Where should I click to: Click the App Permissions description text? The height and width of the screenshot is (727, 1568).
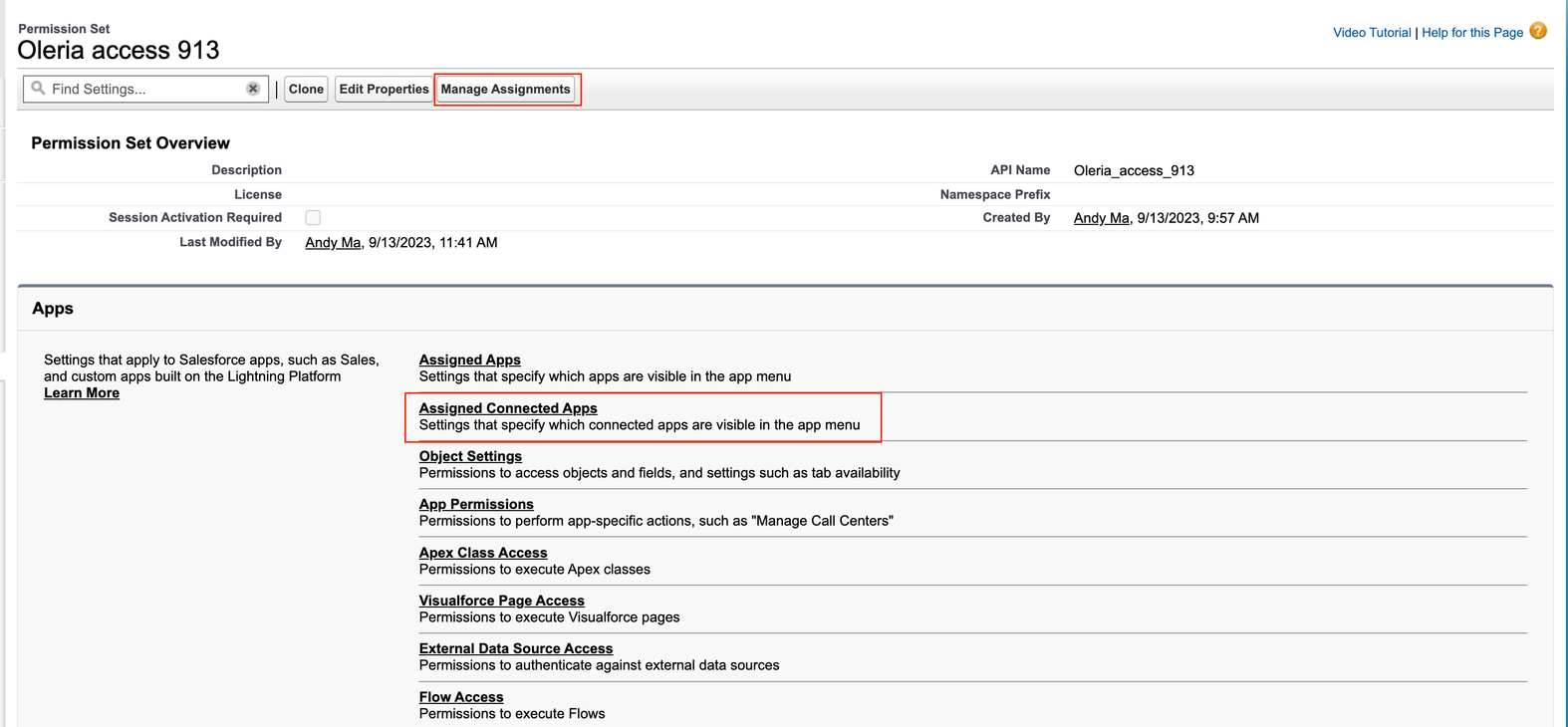click(656, 521)
